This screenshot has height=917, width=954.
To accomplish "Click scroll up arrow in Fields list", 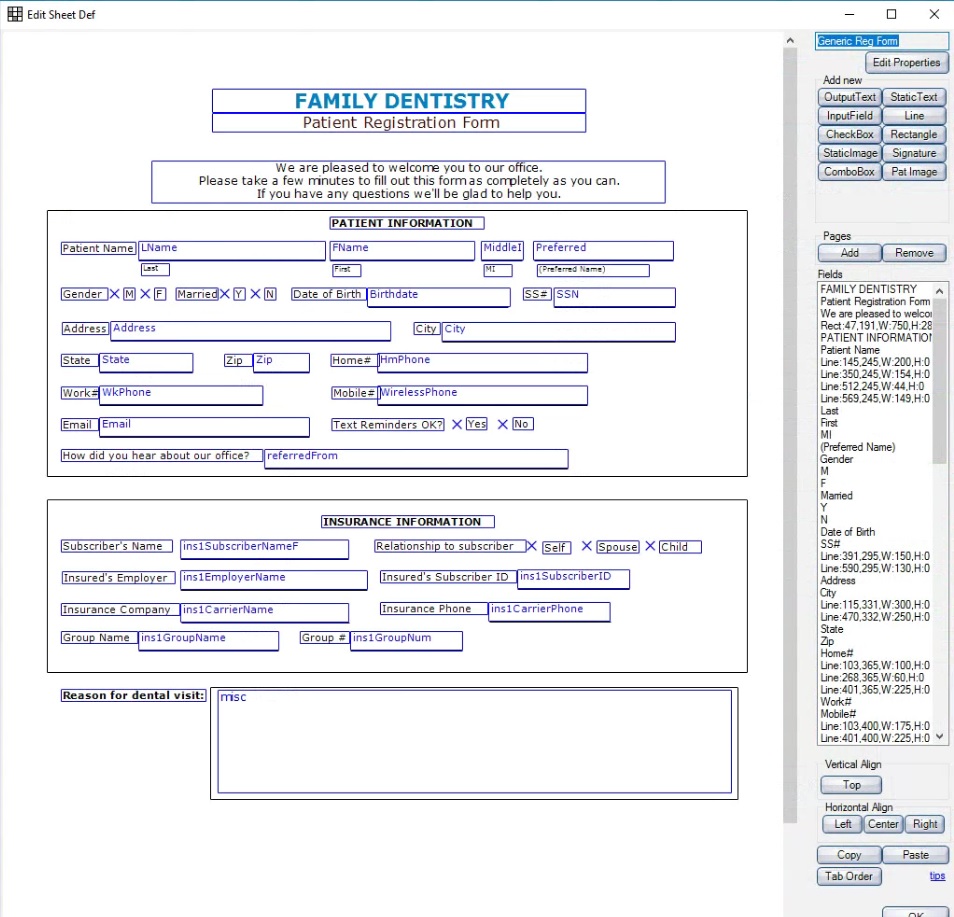I will coord(939,291).
